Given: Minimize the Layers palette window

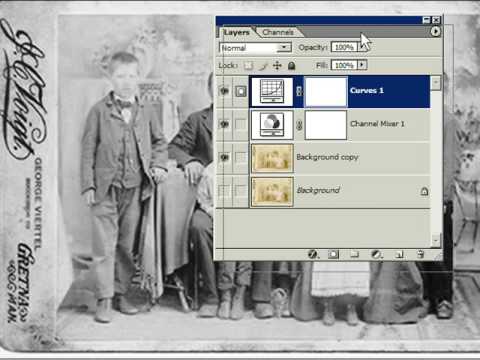Looking at the screenshot, I should pos(426,20).
